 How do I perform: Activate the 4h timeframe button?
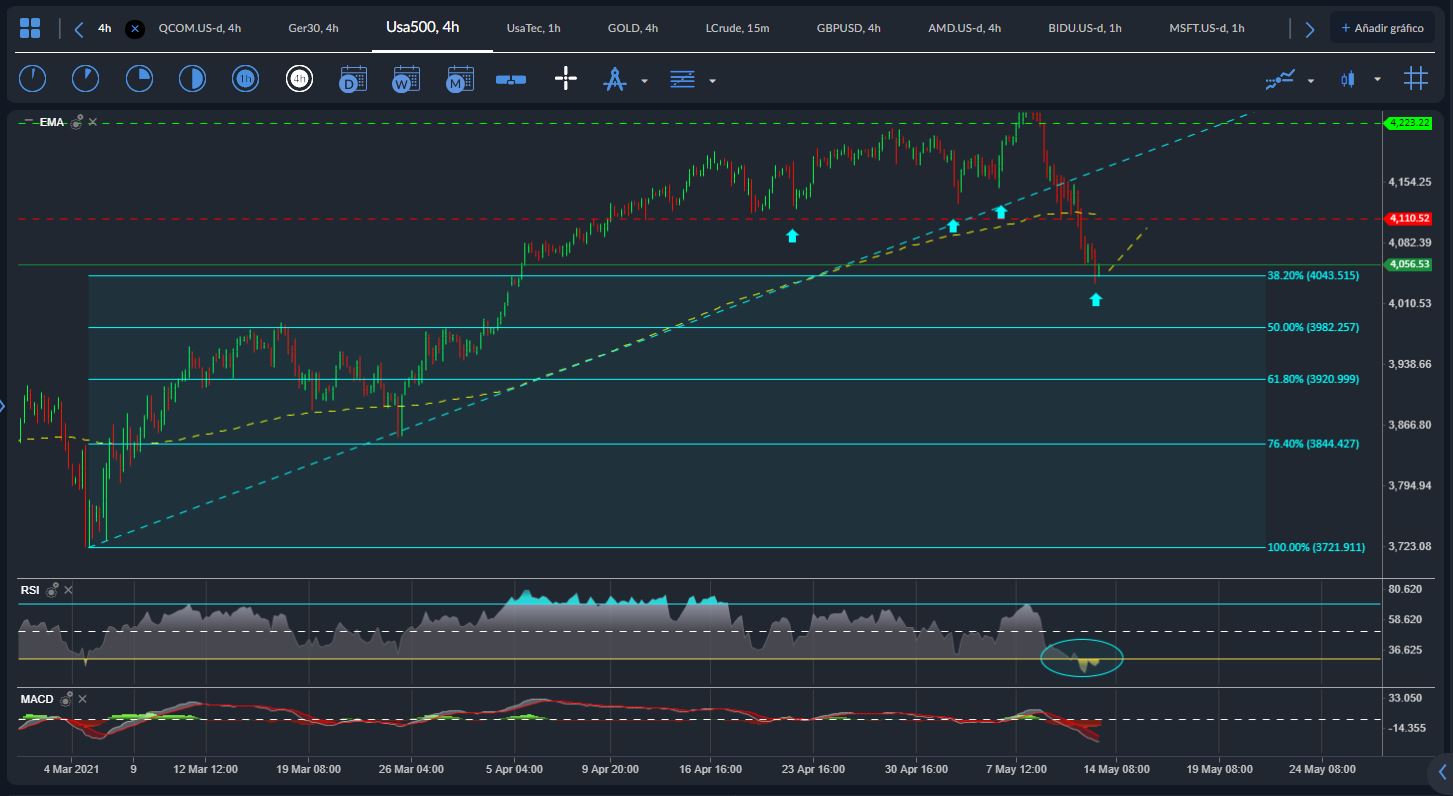tap(299, 79)
